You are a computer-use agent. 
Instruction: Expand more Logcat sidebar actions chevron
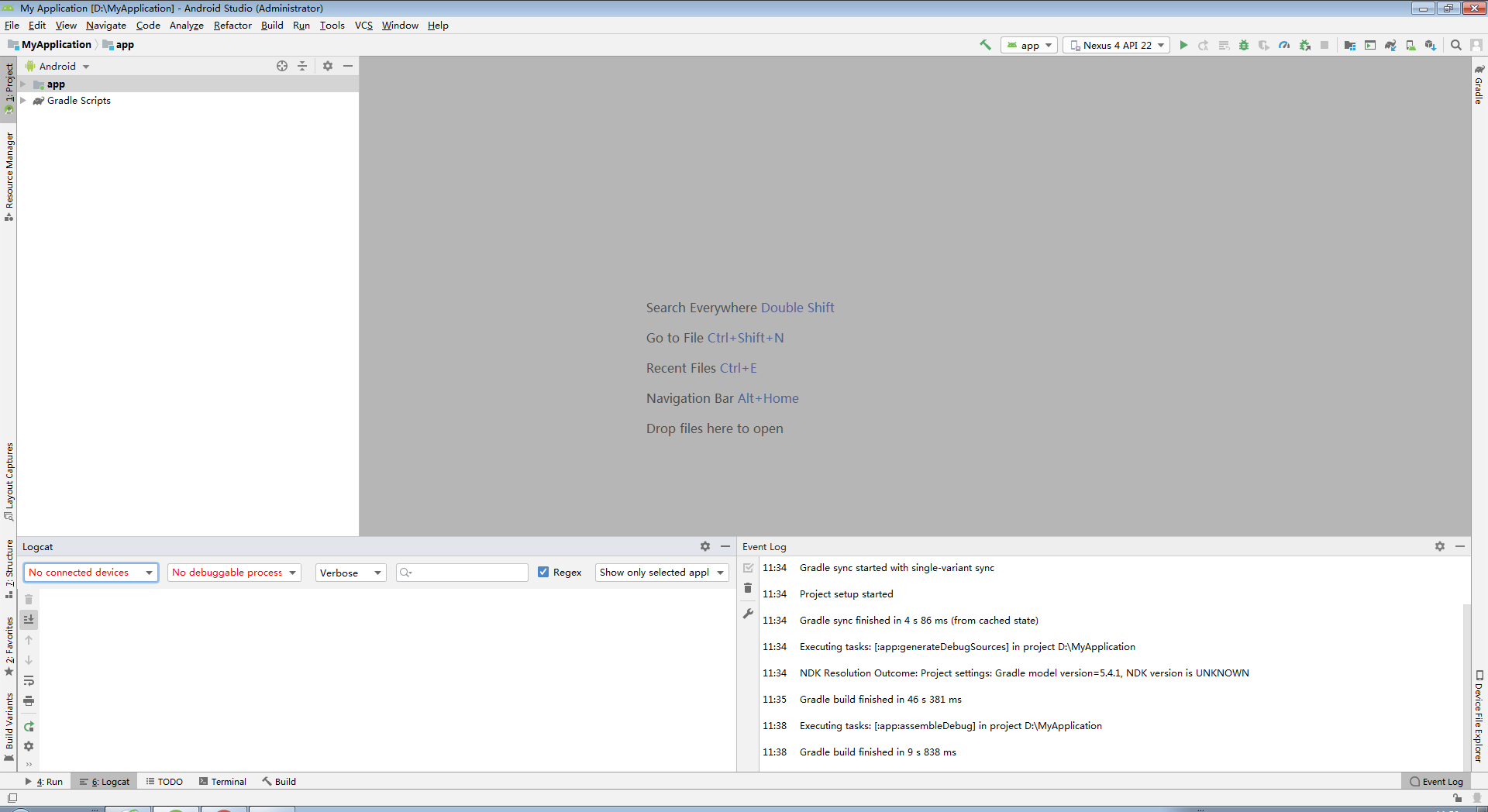tap(29, 764)
